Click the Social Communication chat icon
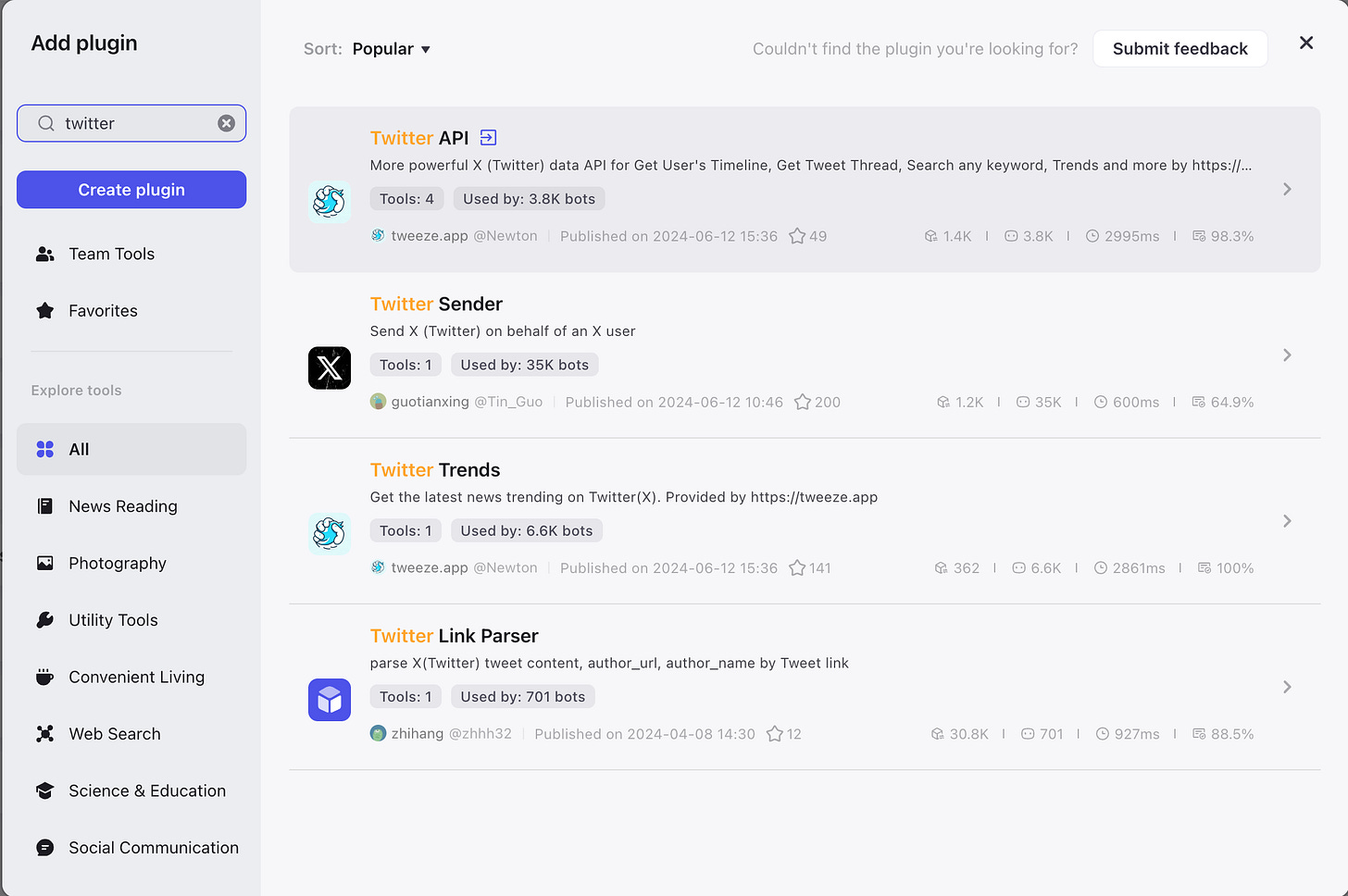Viewport: 1348px width, 896px height. pos(44,848)
